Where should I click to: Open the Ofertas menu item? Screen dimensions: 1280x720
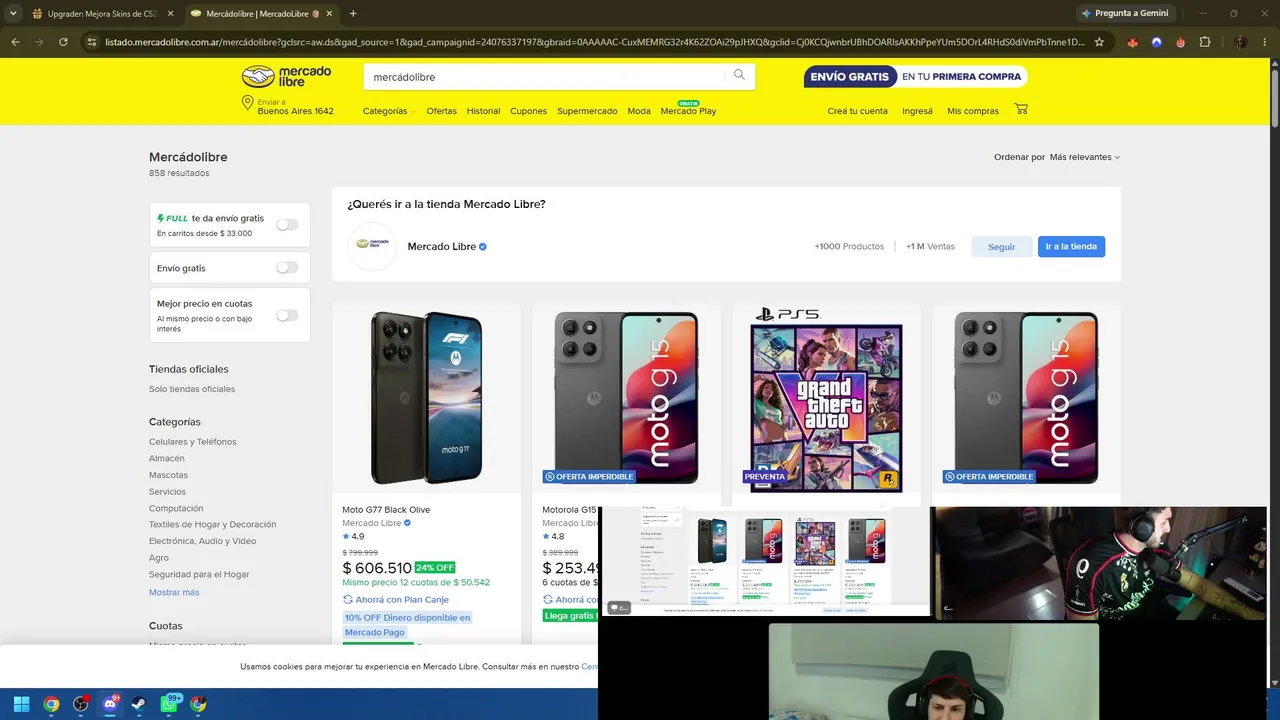coord(442,111)
